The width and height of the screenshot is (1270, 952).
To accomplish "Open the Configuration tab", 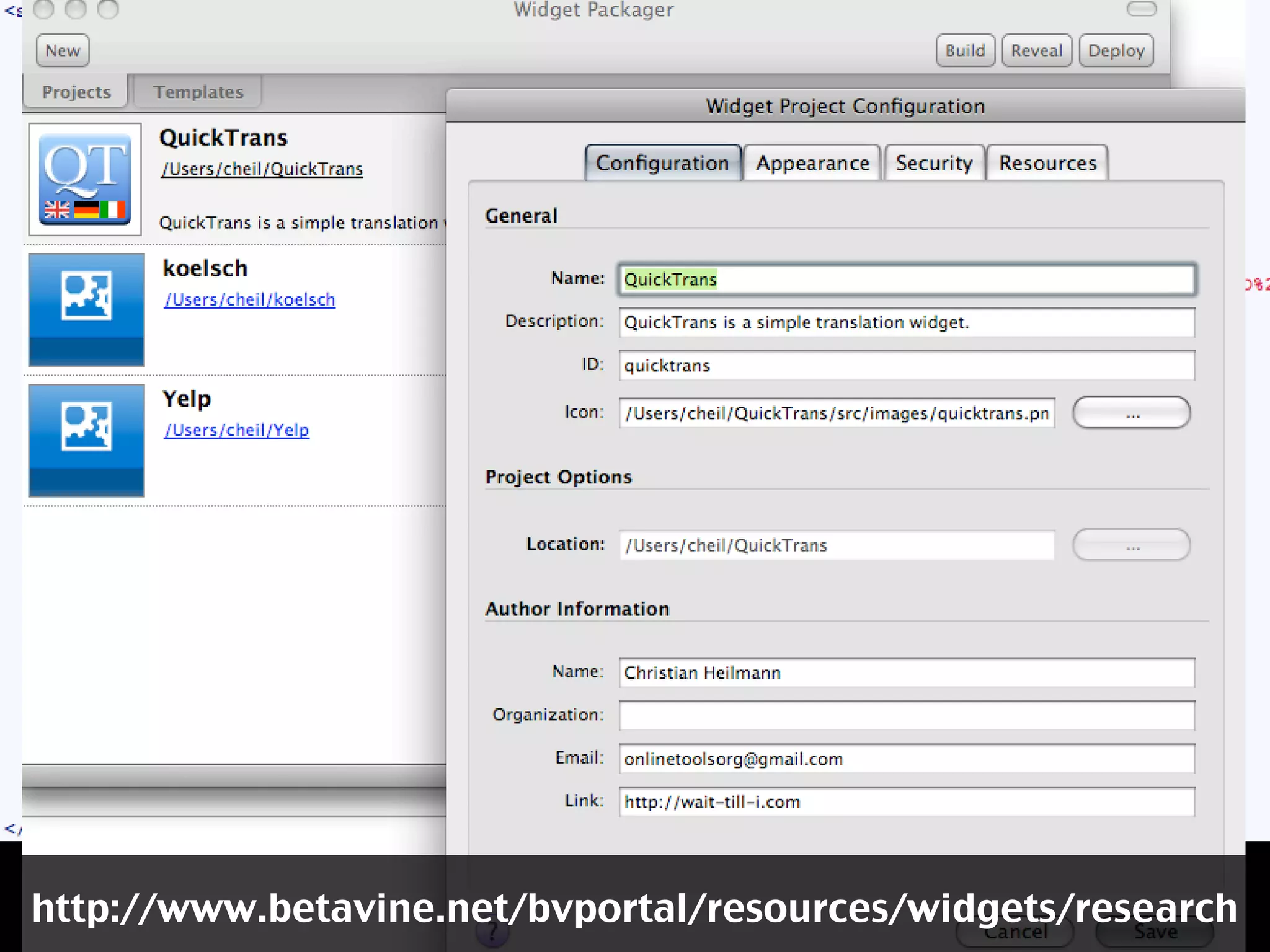I will click(662, 163).
